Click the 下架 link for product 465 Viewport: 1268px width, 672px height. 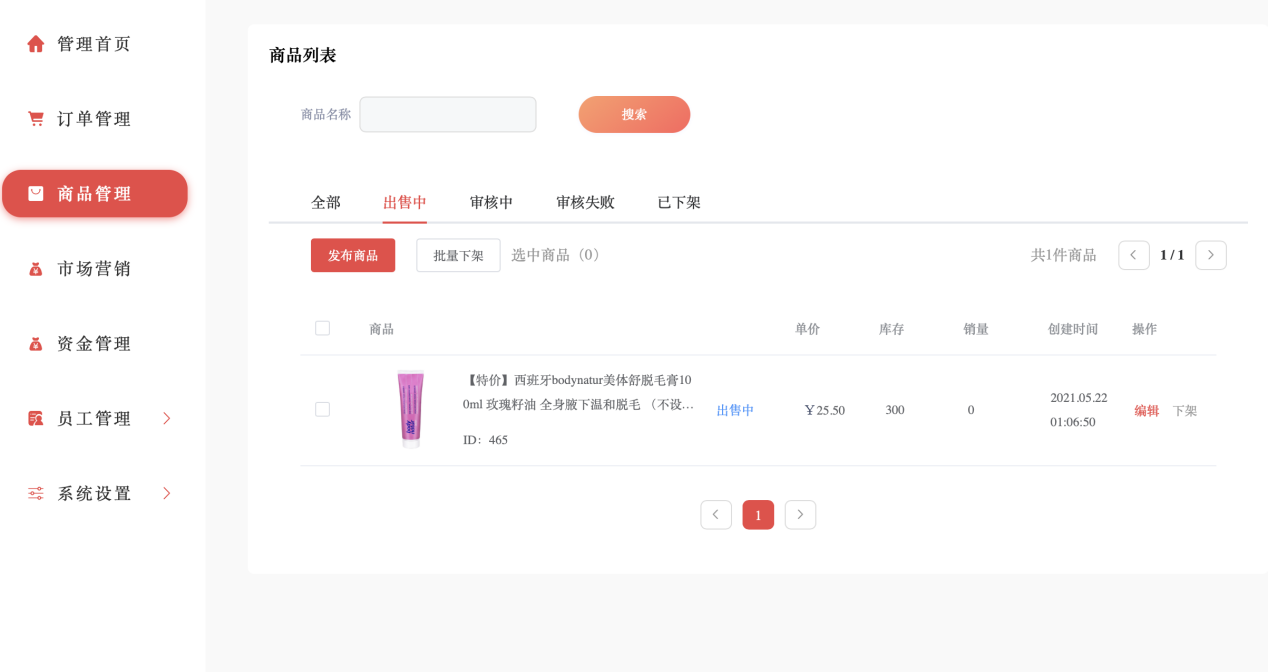pos(1185,410)
